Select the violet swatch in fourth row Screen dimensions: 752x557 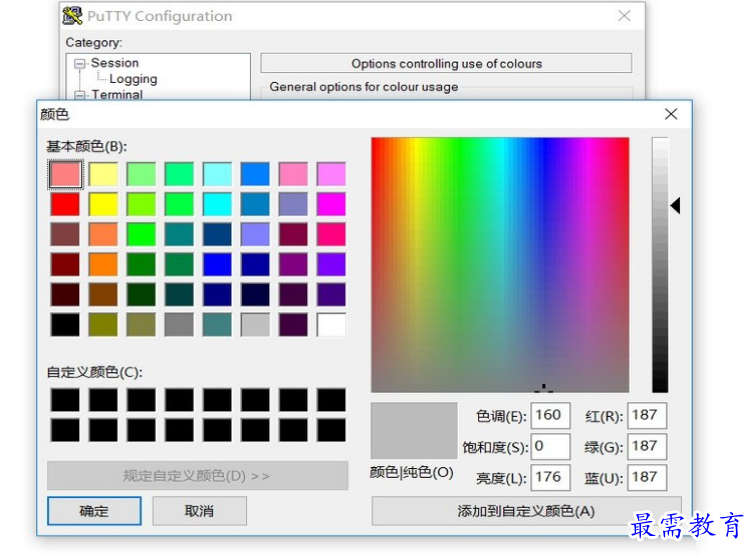pos(331,265)
